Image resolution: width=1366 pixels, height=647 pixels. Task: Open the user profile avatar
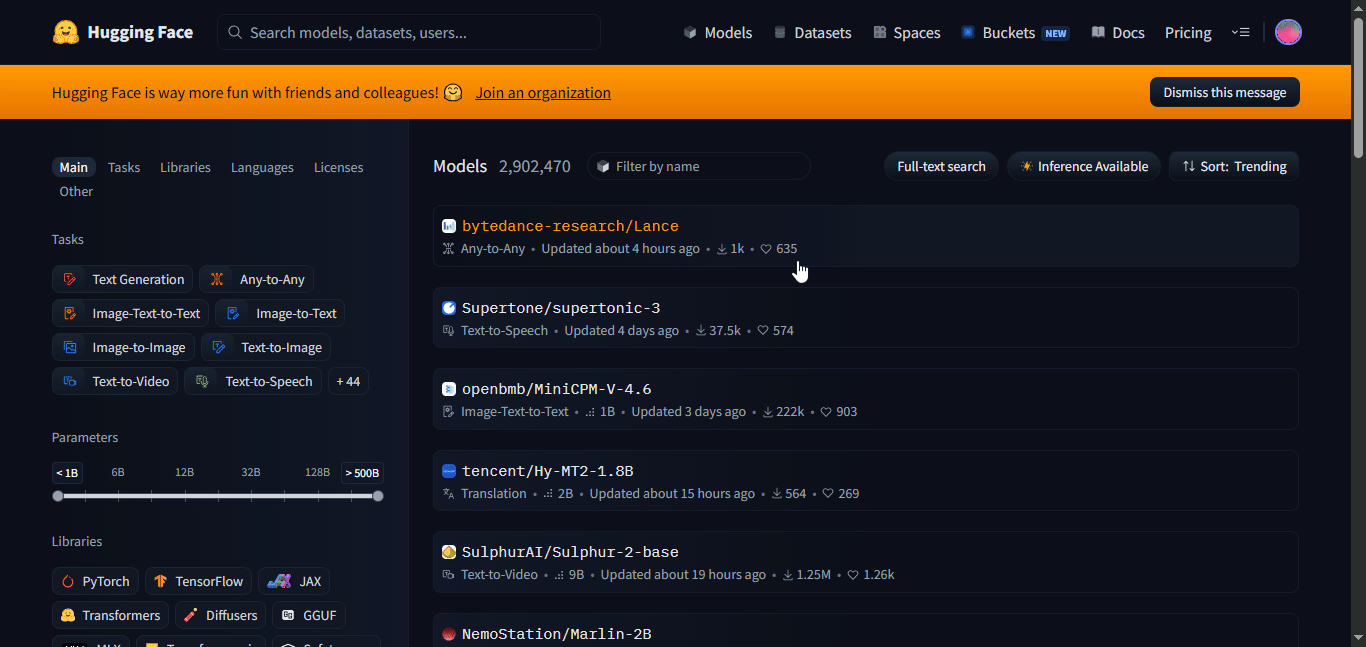click(x=1288, y=32)
